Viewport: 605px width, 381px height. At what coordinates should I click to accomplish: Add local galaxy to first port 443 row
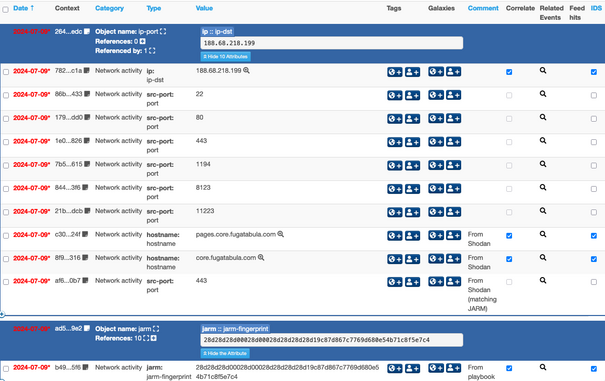(453, 142)
